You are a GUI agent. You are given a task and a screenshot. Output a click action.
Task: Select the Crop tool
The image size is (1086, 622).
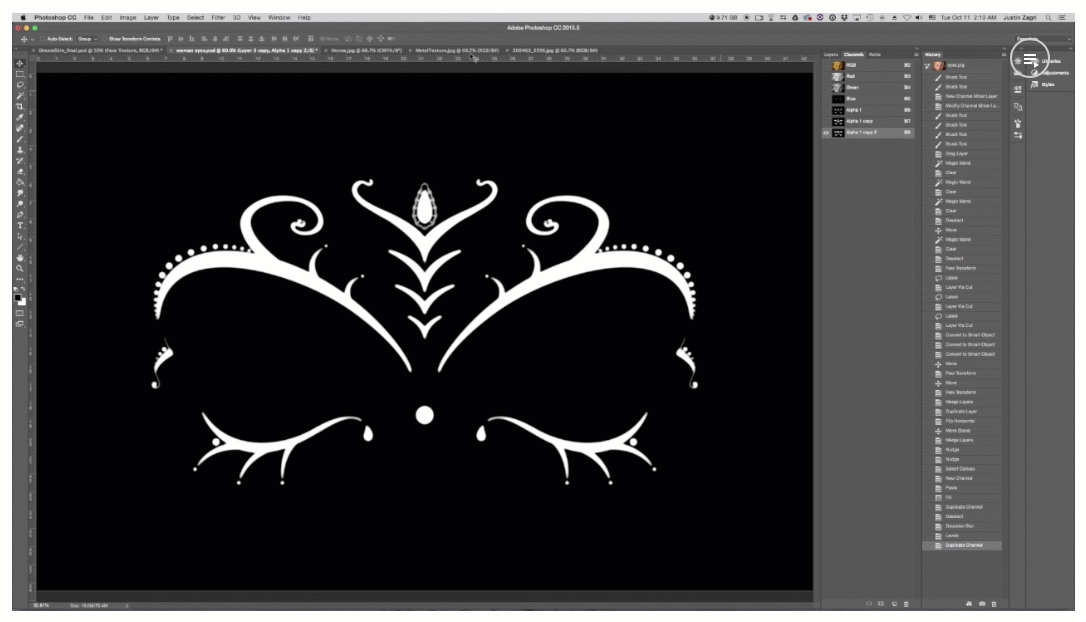pos(20,107)
